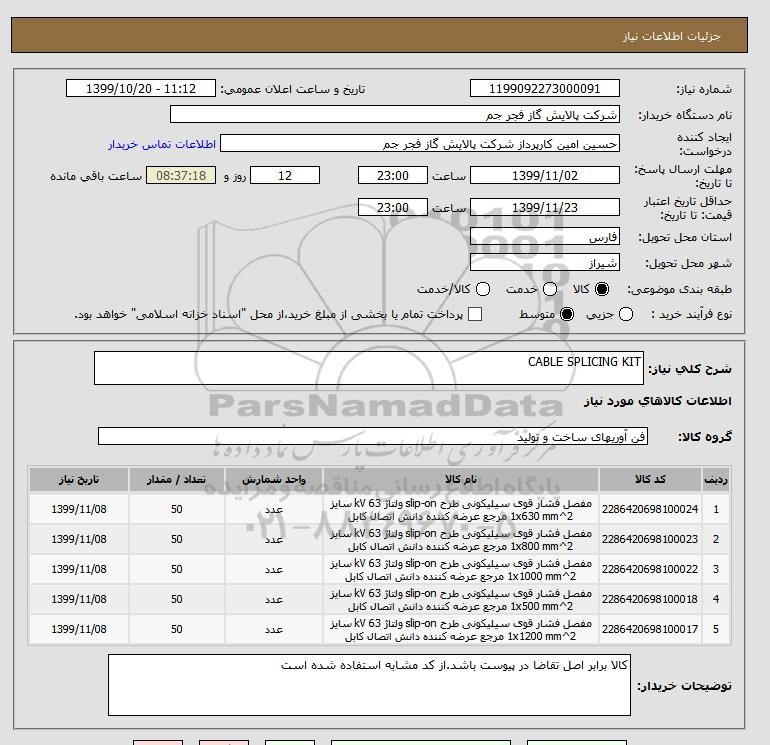Viewport: 770px width, 745px height.
Task: Choose the متوسط purchase process option
Action: point(567,314)
